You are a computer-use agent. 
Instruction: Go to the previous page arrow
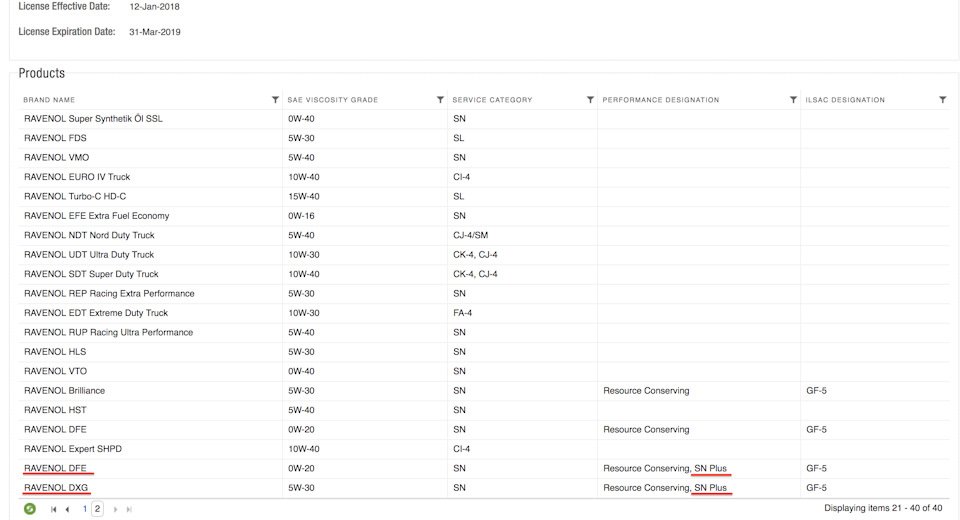(67, 509)
